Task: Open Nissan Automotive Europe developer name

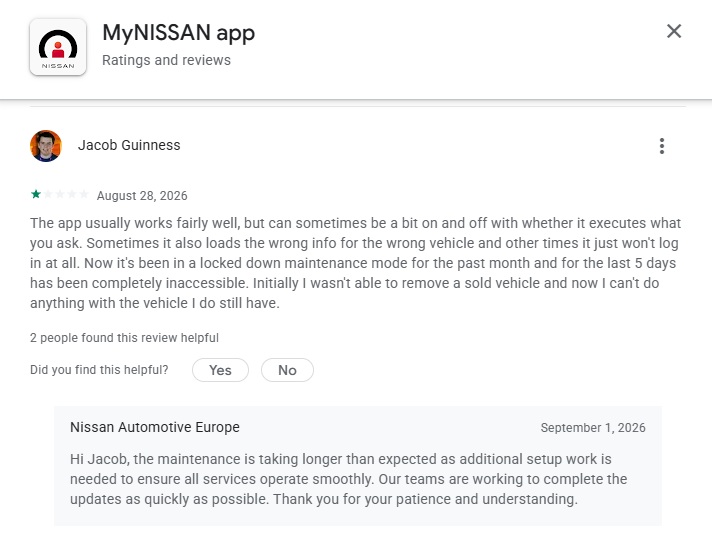Action: click(x=155, y=427)
